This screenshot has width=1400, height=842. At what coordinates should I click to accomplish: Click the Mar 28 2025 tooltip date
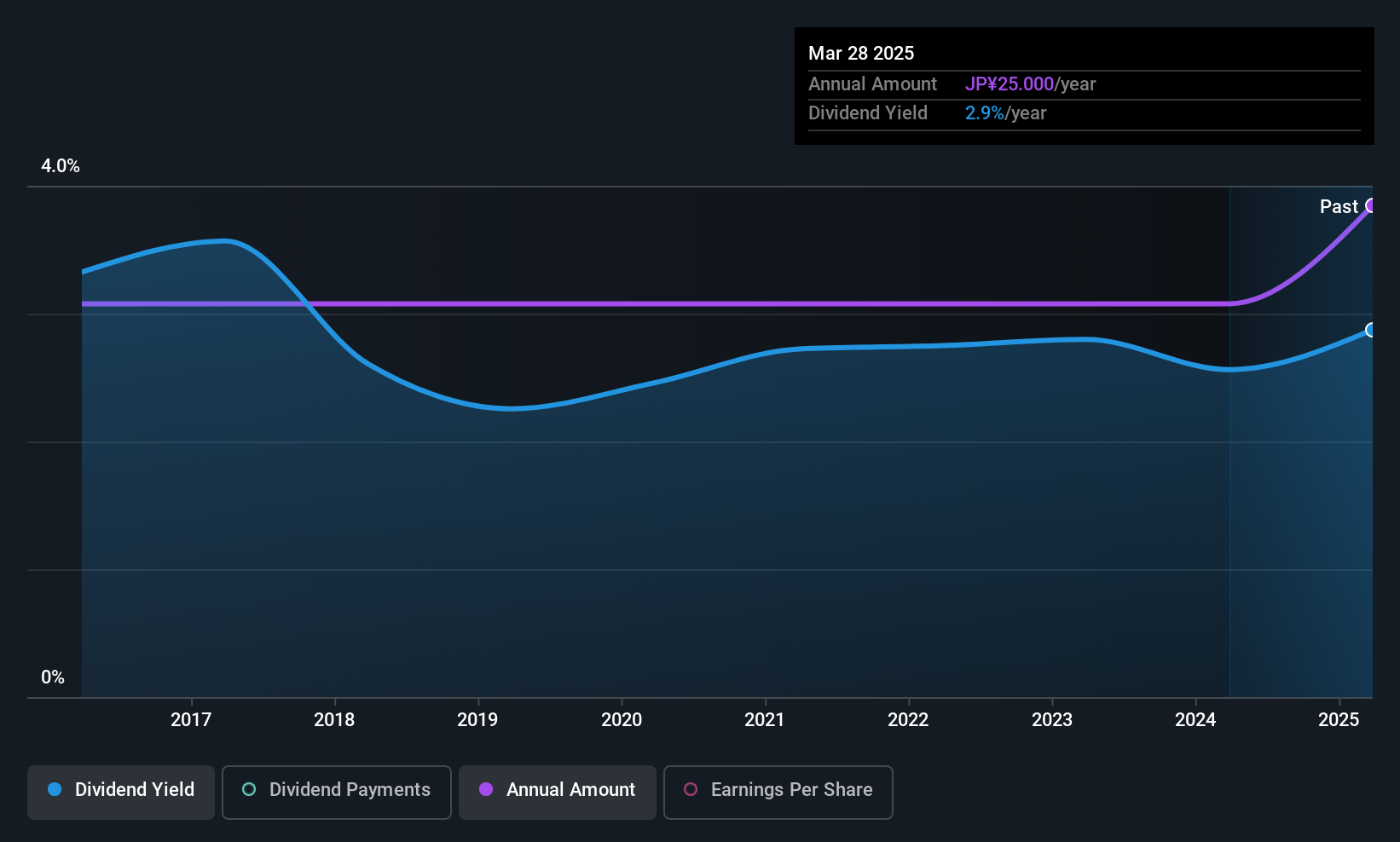coord(861,53)
